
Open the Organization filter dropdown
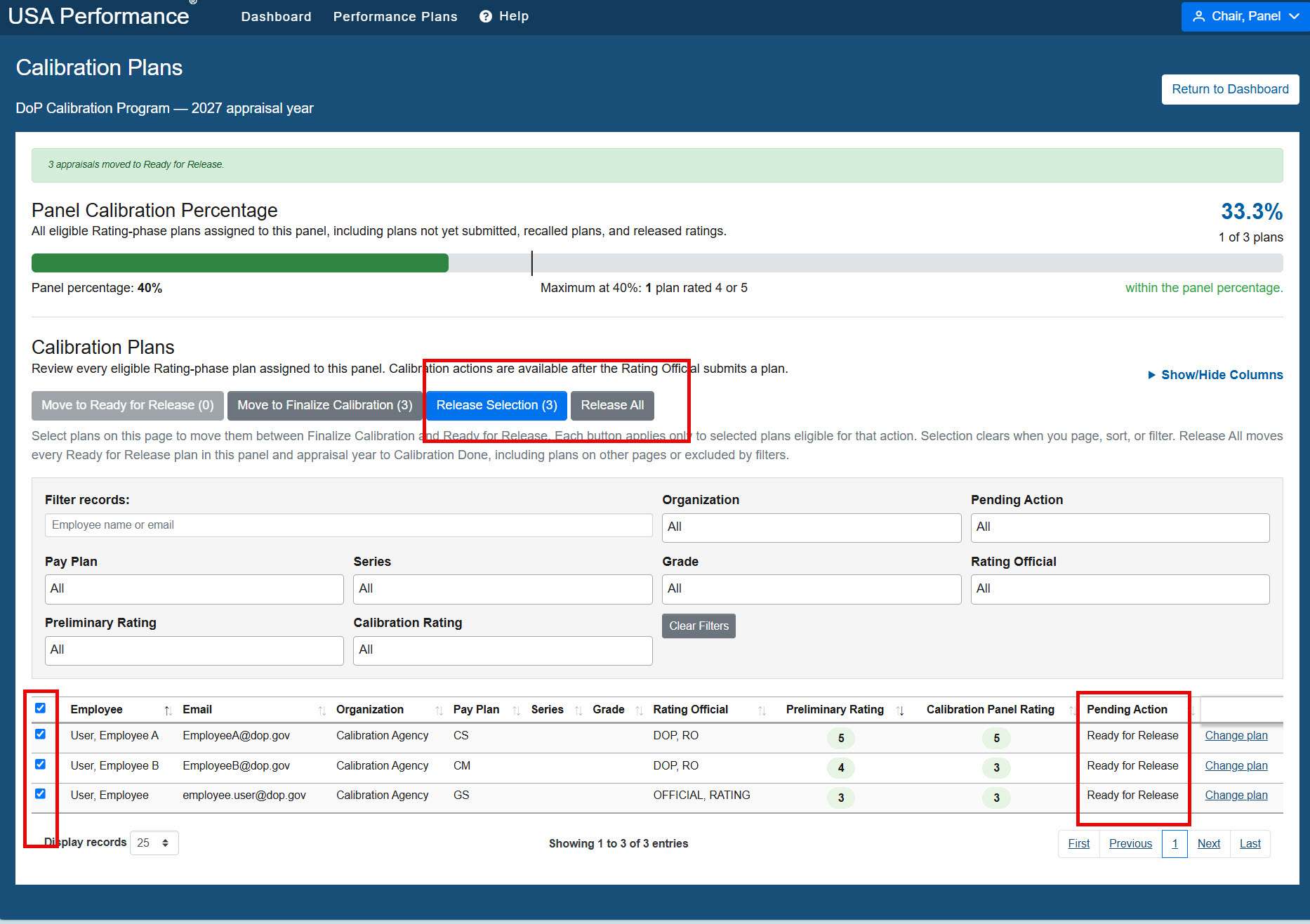point(811,527)
